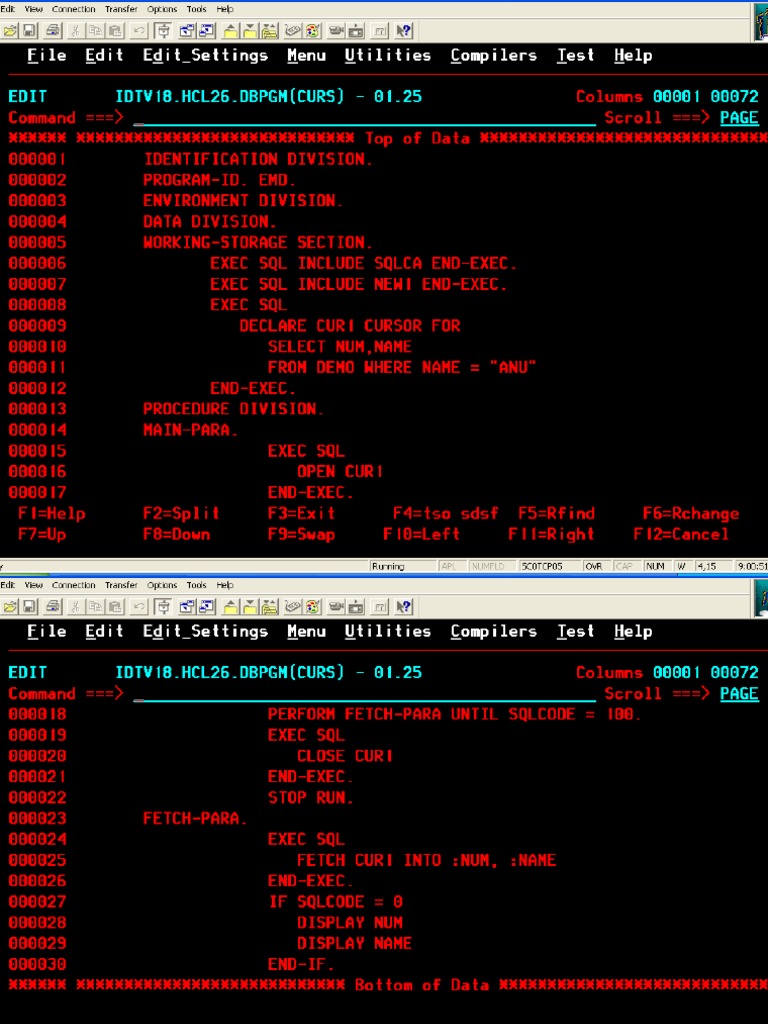This screenshot has height=1024, width=768.
Task: Open Menu action bar in lower window
Action: pyautogui.click(x=306, y=632)
